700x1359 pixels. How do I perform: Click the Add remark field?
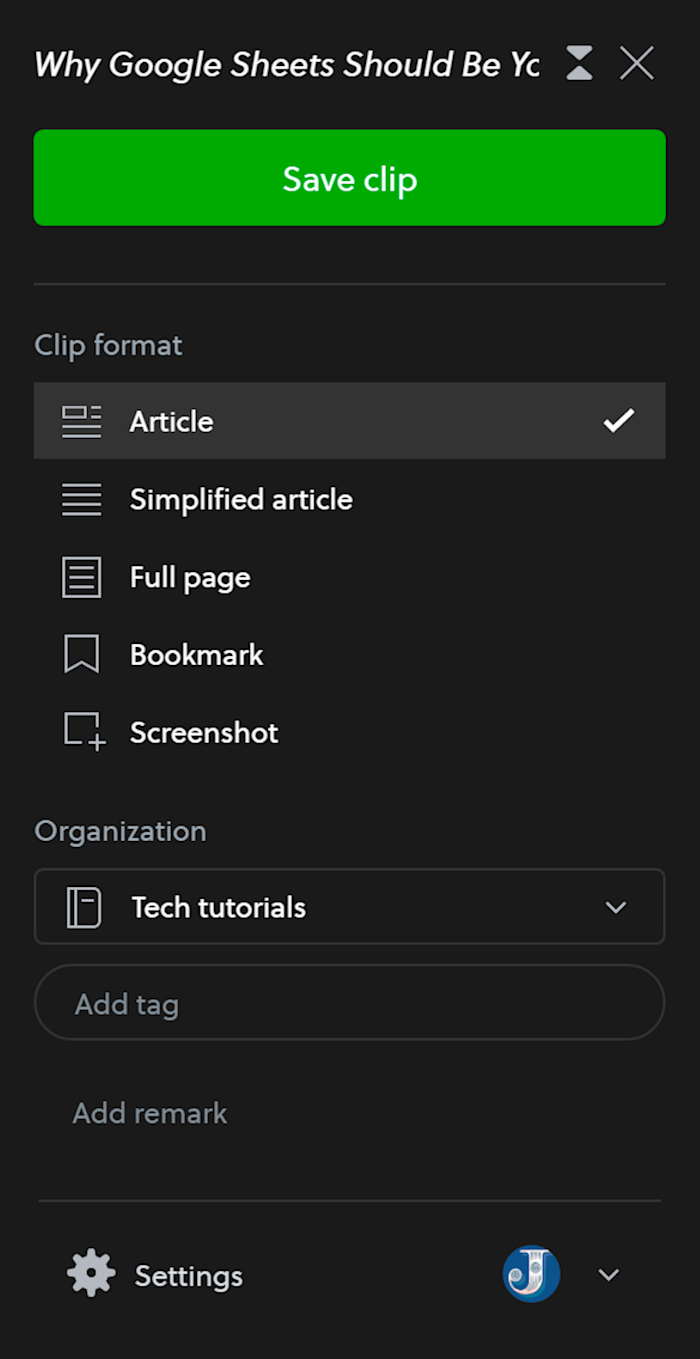[150, 1113]
